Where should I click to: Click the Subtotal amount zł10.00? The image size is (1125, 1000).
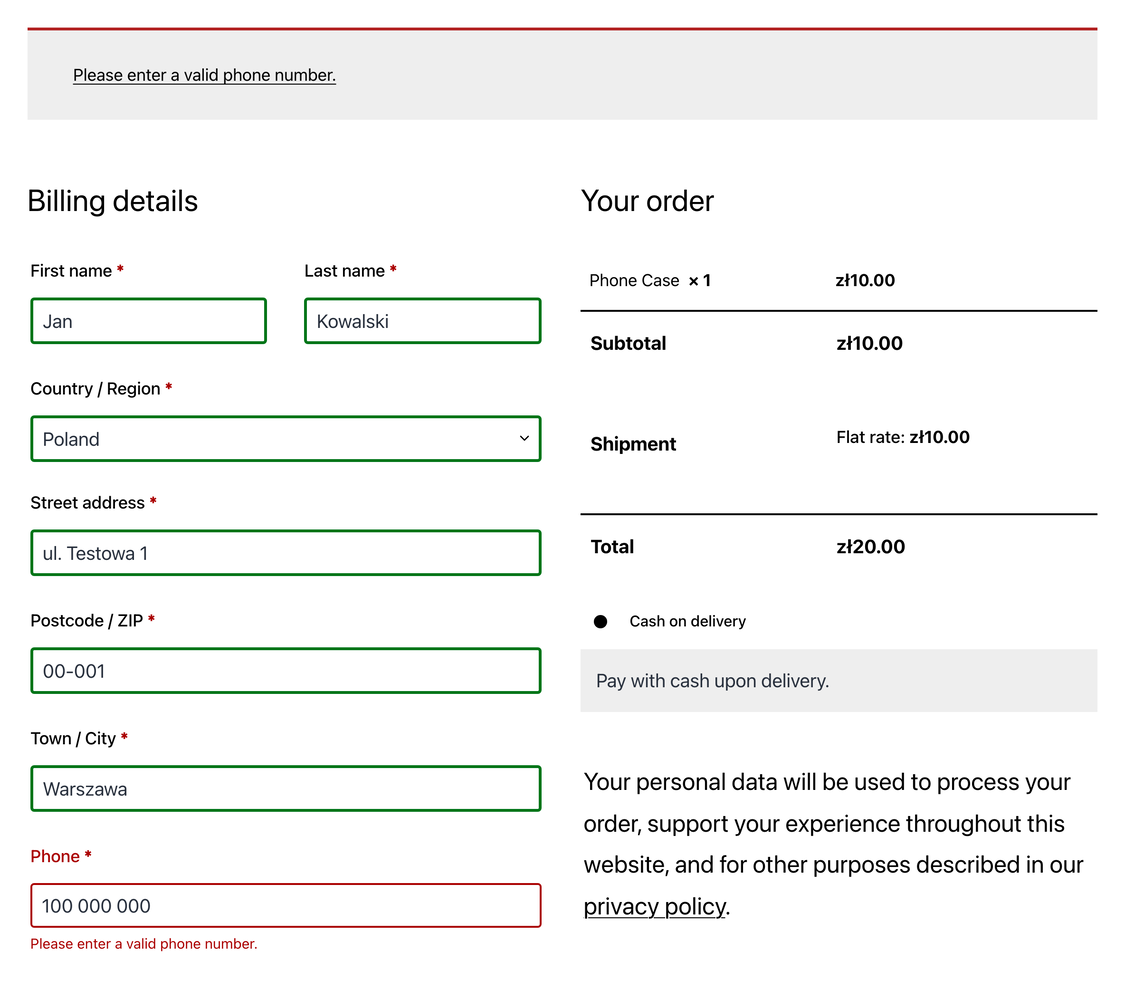[869, 343]
